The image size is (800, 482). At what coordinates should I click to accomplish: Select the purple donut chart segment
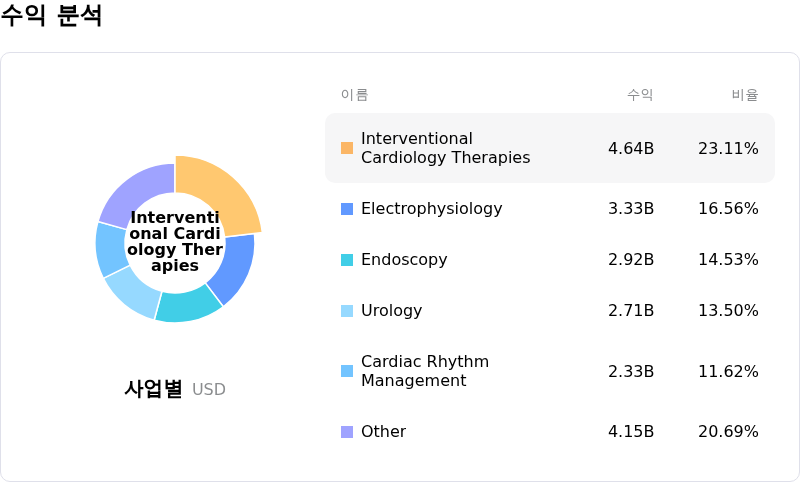coord(136,192)
